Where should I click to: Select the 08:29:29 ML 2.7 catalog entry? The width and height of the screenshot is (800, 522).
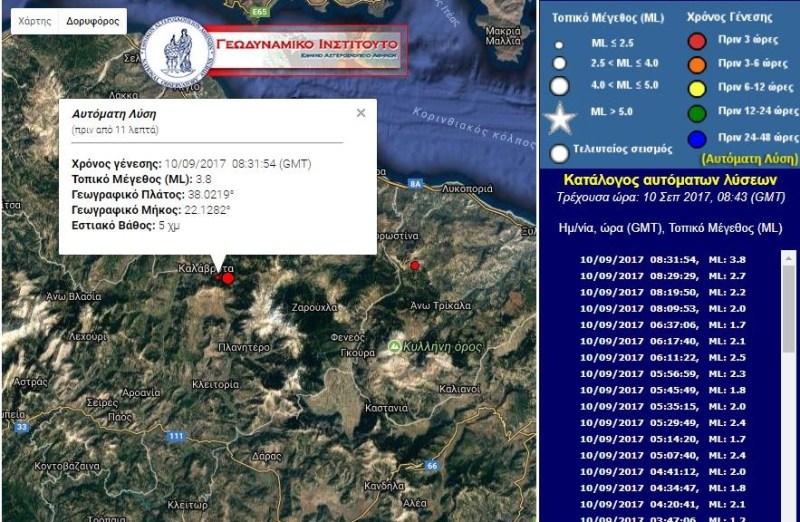[x=663, y=275]
